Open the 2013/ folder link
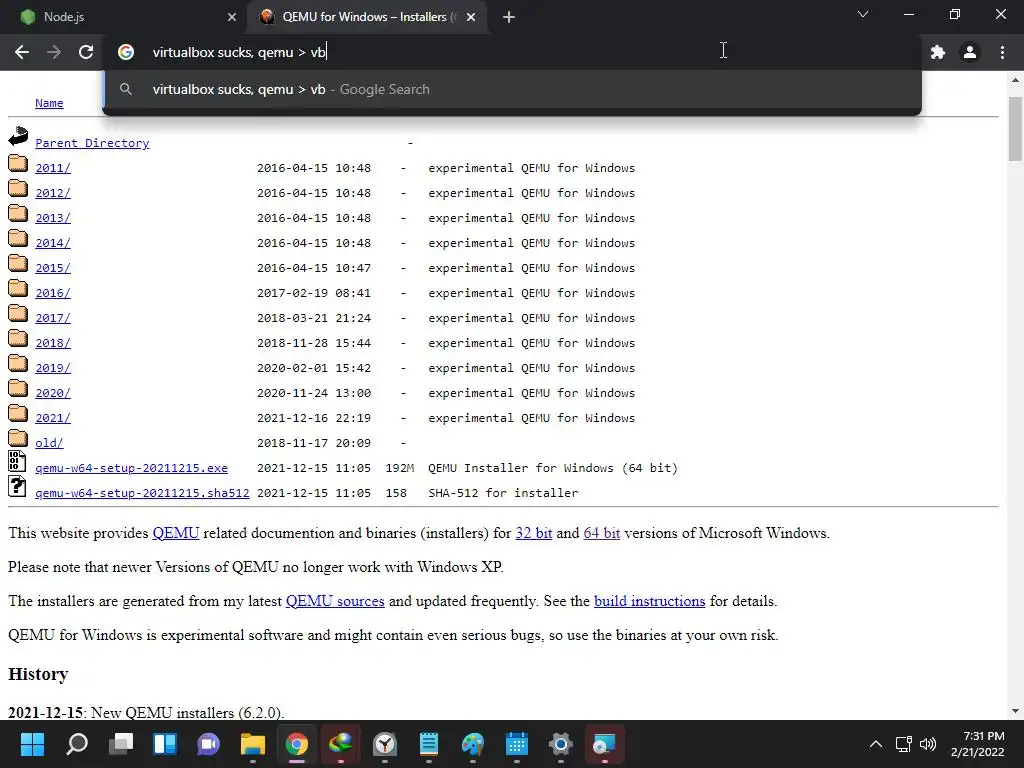This screenshot has height=768, width=1024. (53, 217)
